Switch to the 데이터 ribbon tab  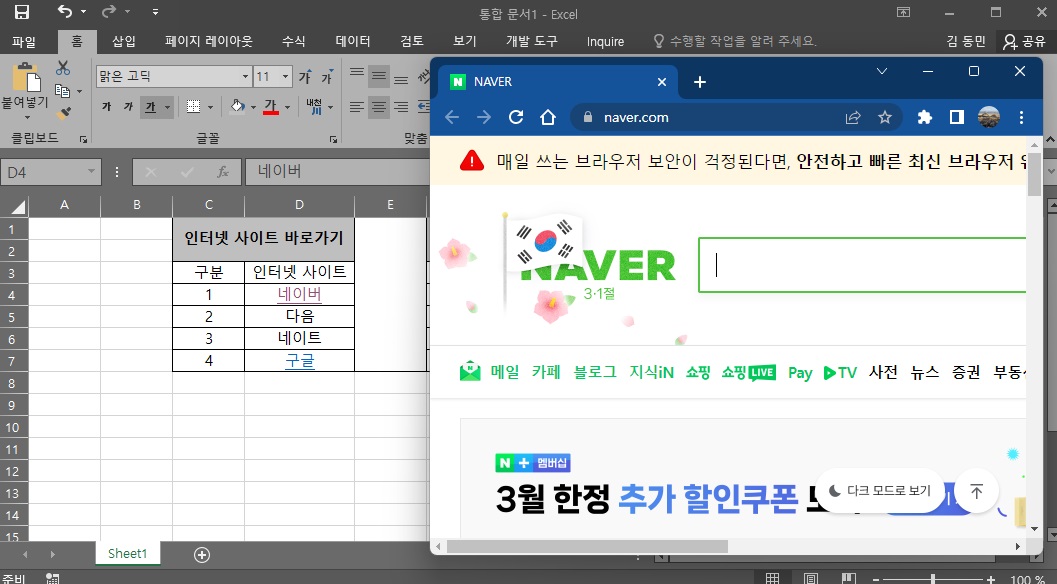(x=353, y=42)
